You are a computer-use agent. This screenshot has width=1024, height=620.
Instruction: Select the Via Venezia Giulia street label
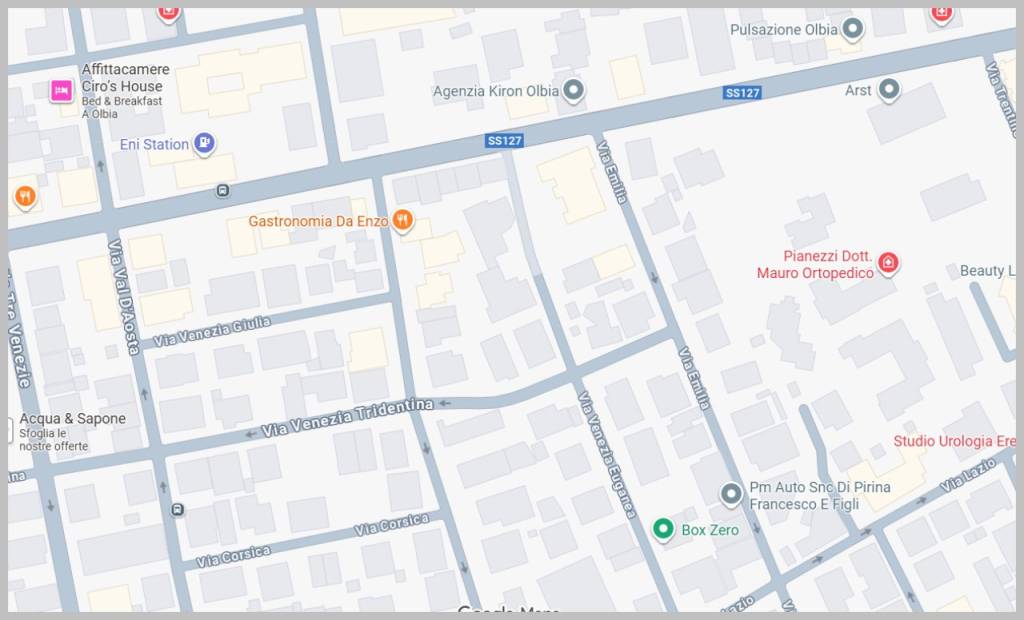212,331
